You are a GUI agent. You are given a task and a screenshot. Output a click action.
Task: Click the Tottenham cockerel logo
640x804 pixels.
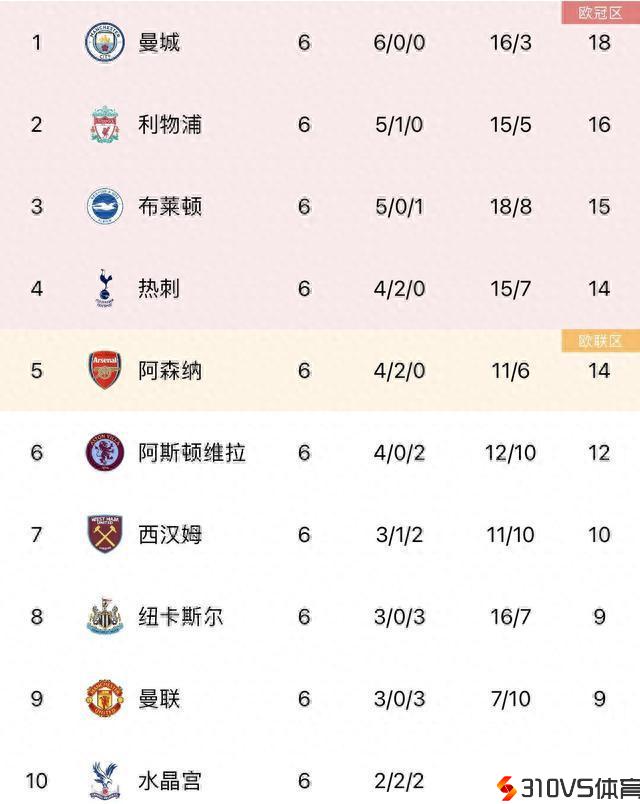pos(104,289)
